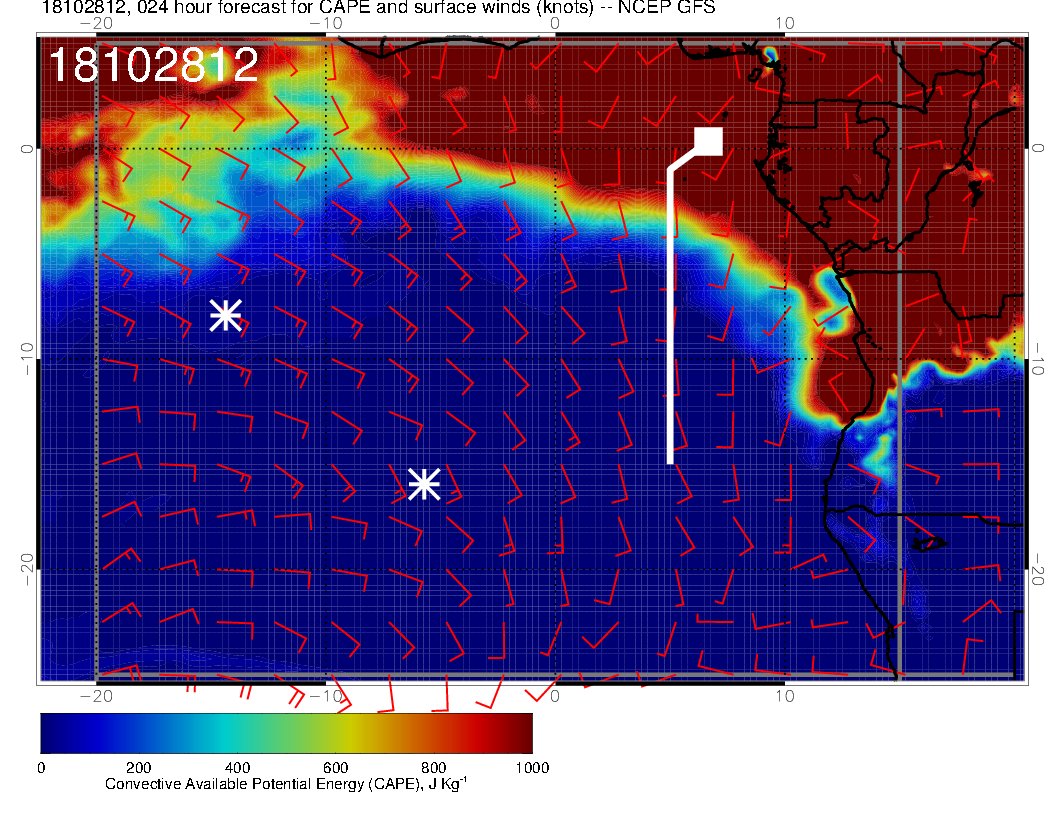Click the colorbar label '400'
Viewport: 1056px width, 816px height.
[x=237, y=768]
